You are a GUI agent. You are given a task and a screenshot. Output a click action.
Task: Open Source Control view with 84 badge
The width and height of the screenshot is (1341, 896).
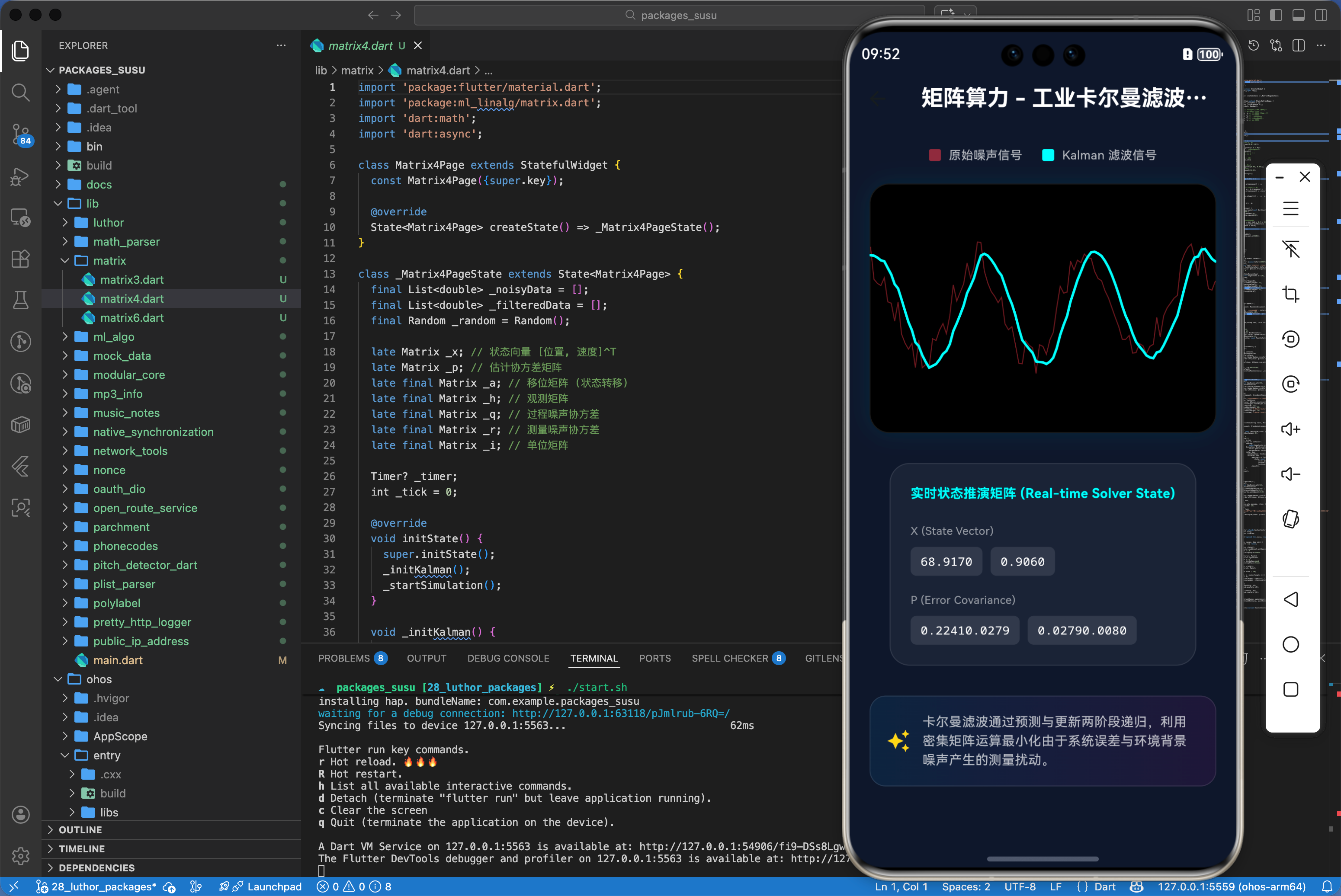point(21,134)
